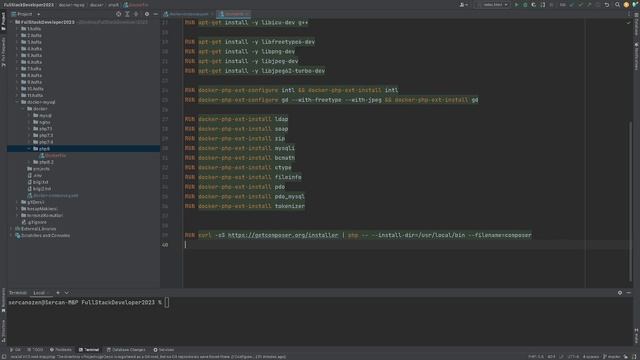This screenshot has width=640, height=360.
Task: Select the Dockerfile in php8 folder
Action: click(x=53, y=156)
